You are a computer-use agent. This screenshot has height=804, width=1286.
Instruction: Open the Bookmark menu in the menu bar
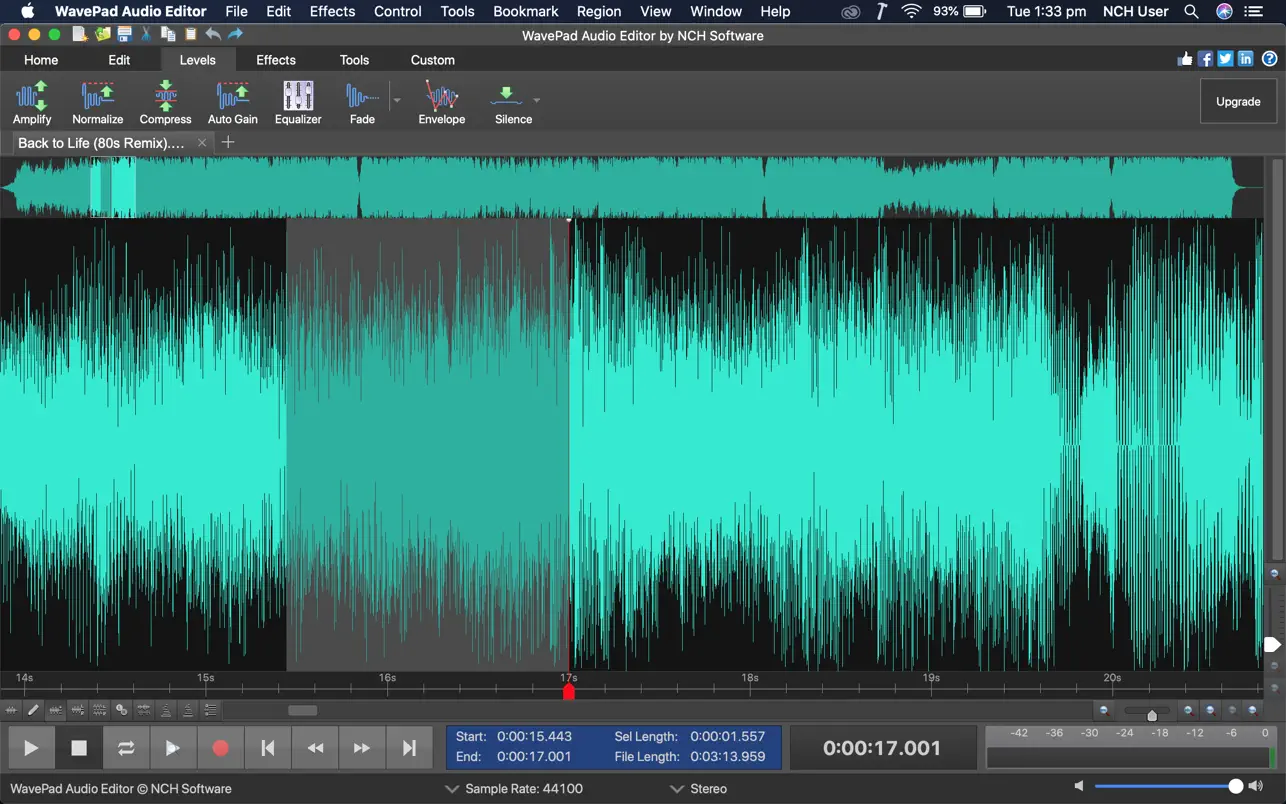click(x=525, y=12)
